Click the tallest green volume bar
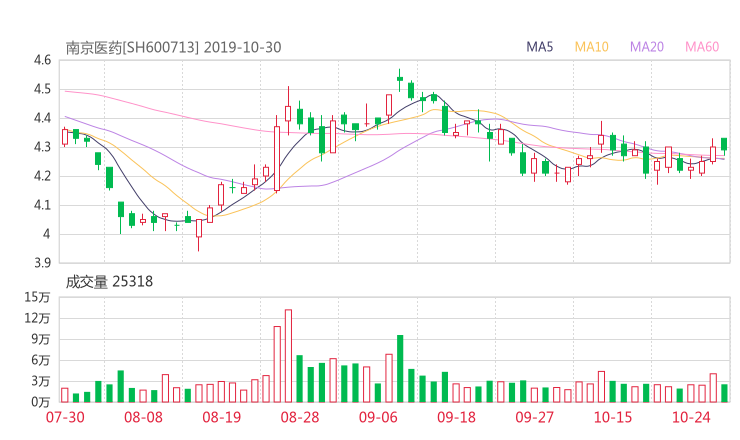740x440 pixels. [x=400, y=369]
